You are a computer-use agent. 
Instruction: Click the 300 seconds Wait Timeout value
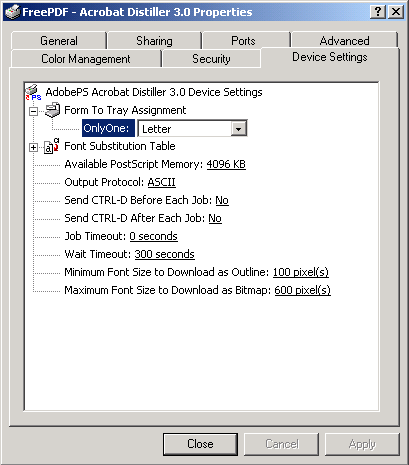click(x=164, y=254)
